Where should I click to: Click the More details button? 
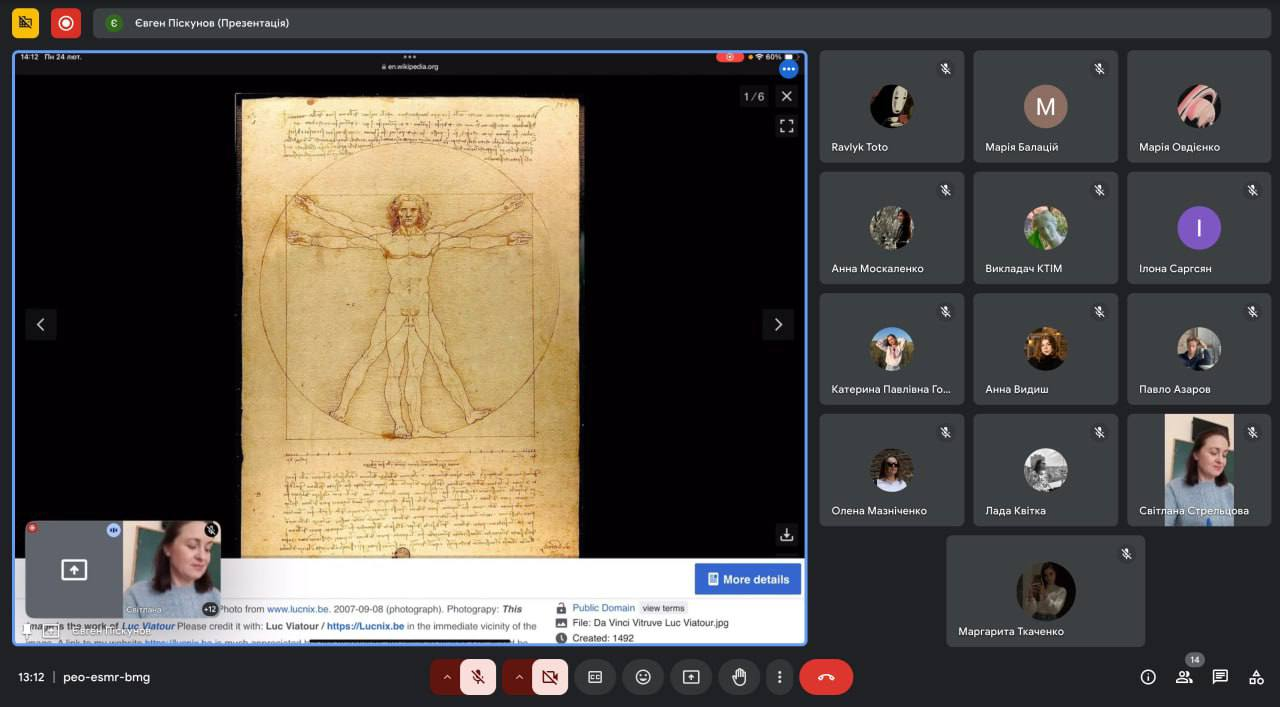[x=748, y=579]
